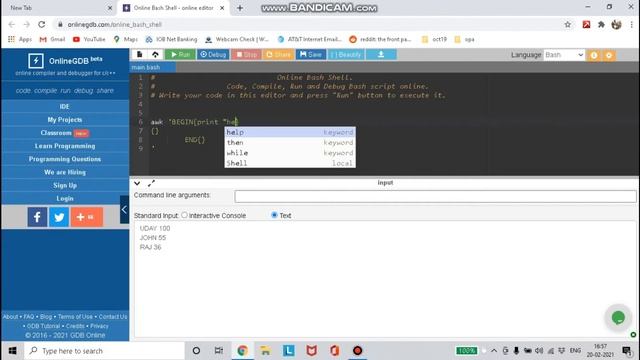Open the Bandicam recorder taskbar icon
The width and height of the screenshot is (640, 360).
coord(358,351)
